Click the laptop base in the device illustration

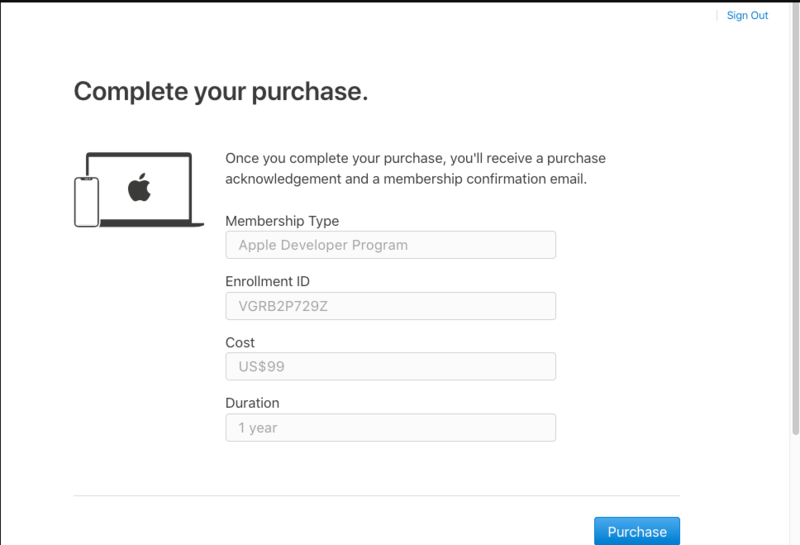(x=152, y=223)
